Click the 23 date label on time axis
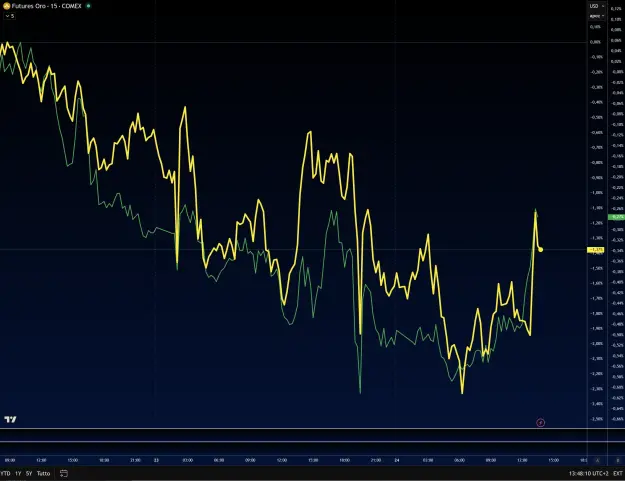The image size is (625, 481). [156, 460]
